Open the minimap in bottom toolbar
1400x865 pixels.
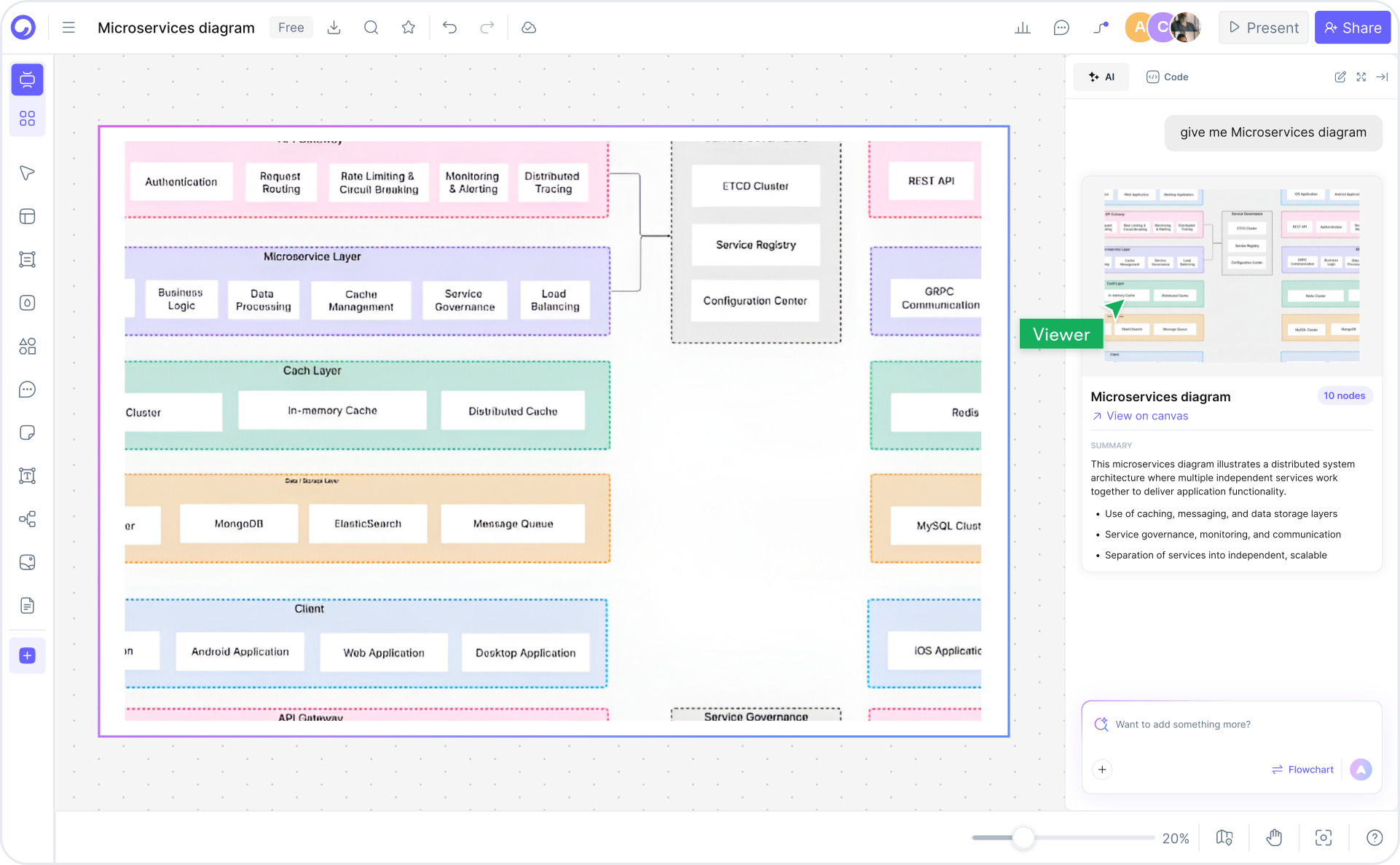click(1224, 837)
